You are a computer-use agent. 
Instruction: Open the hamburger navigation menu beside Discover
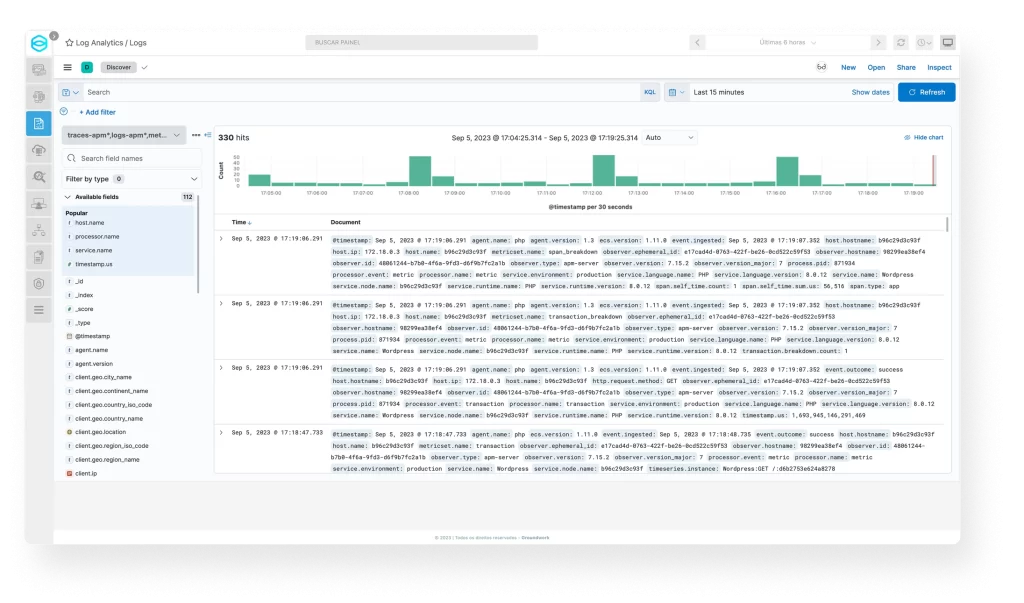(67, 68)
